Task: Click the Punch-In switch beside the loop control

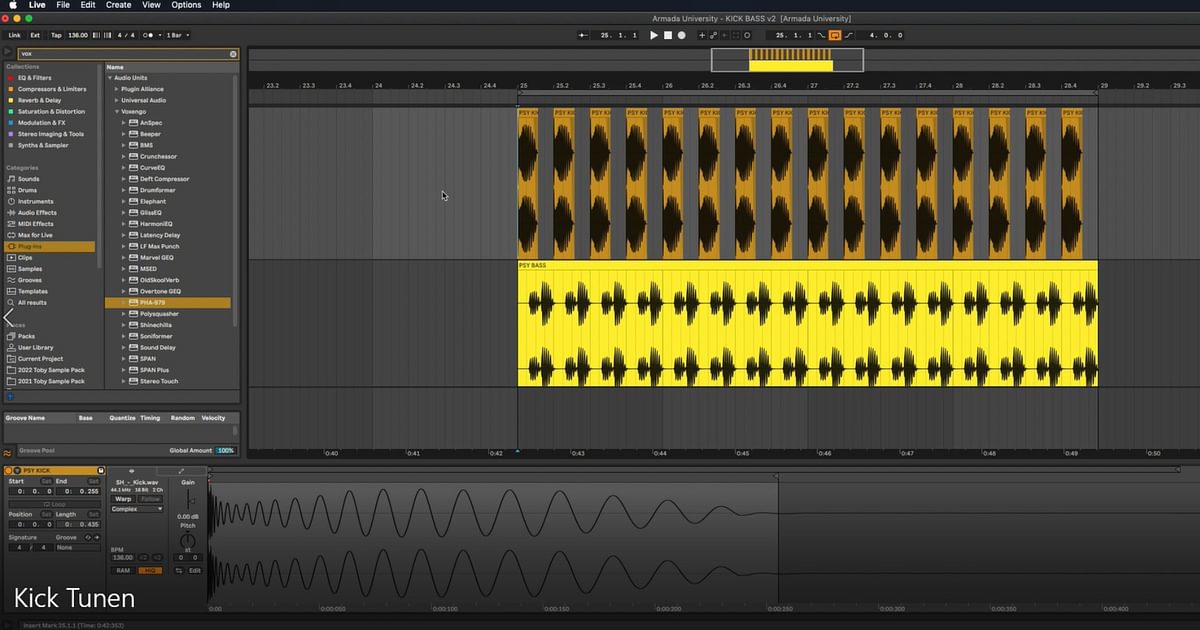Action: pyautogui.click(x=822, y=35)
